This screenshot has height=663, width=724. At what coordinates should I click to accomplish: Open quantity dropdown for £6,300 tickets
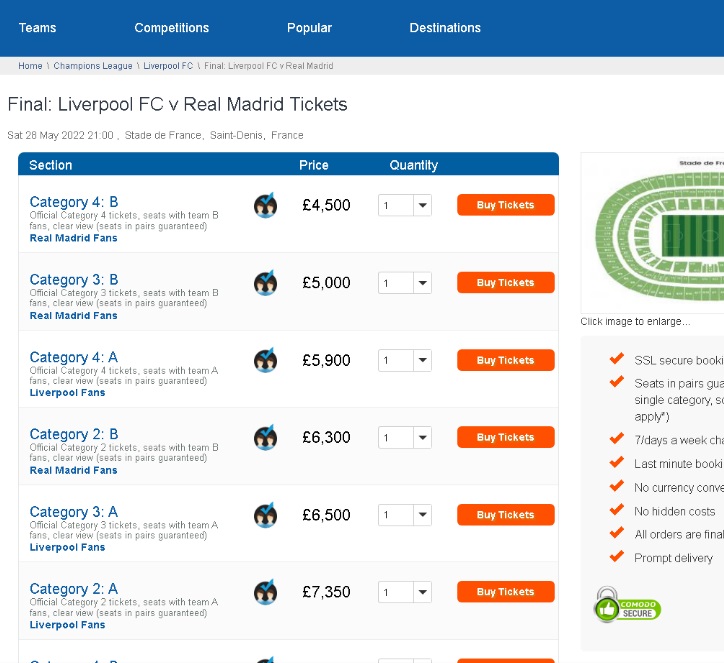tap(405, 438)
